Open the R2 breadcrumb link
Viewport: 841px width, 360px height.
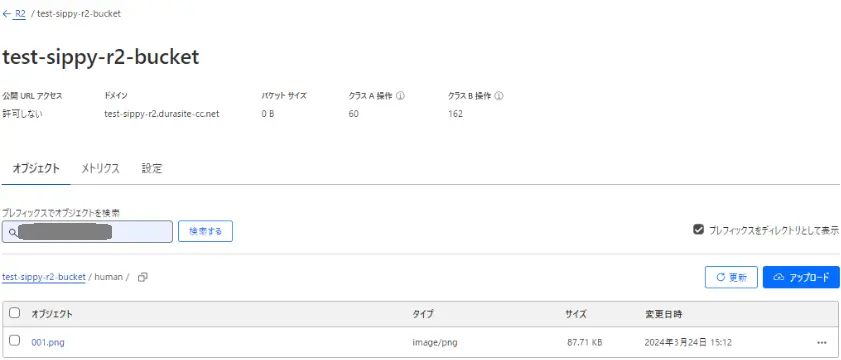(20, 14)
